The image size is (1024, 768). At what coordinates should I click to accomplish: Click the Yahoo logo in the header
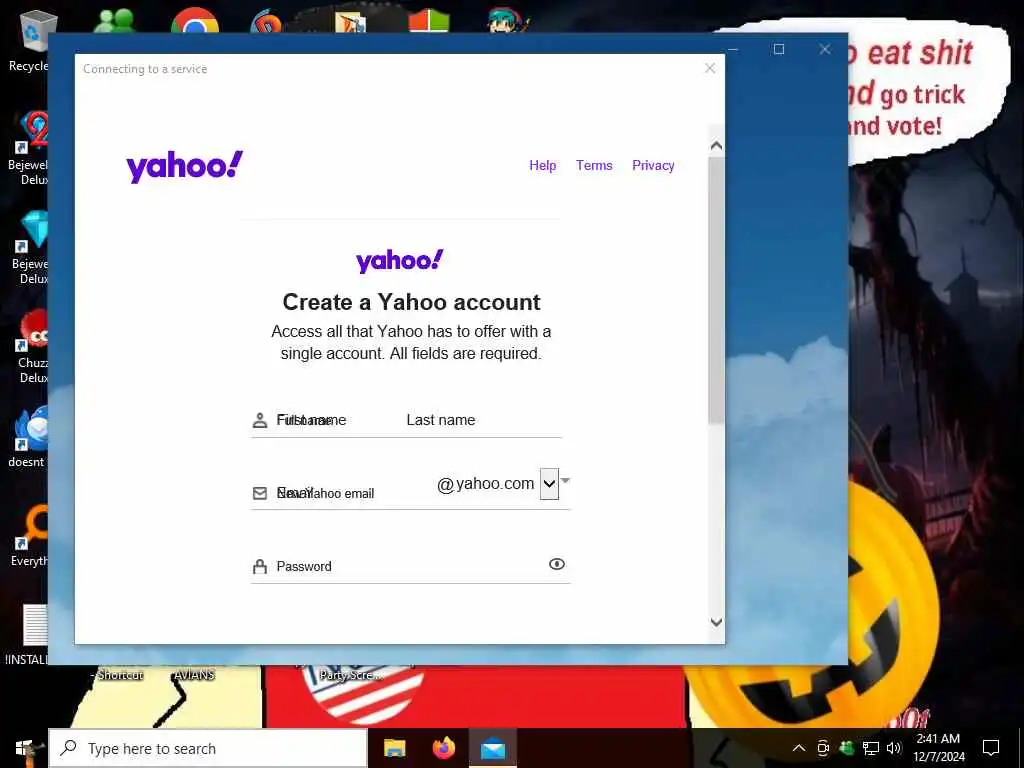pos(184,167)
